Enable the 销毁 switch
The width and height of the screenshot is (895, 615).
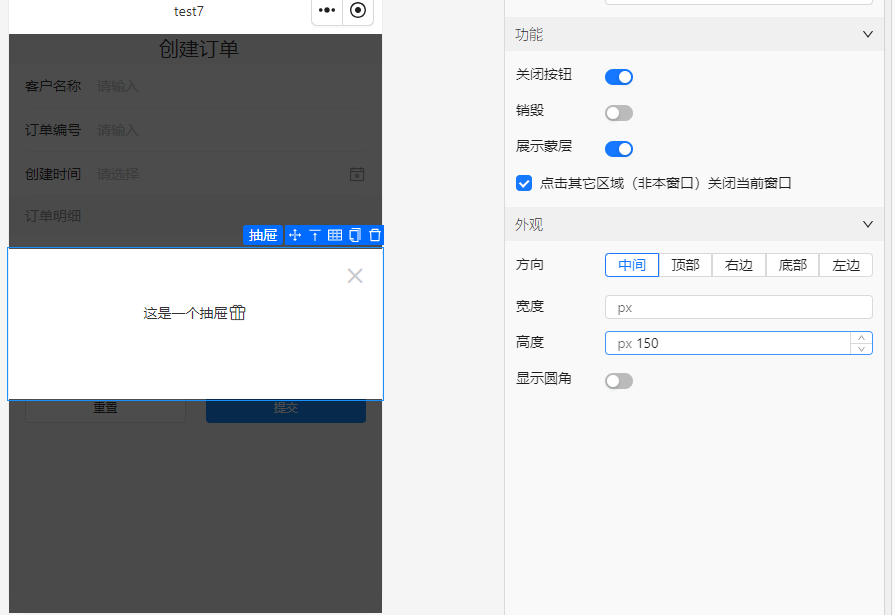pyautogui.click(x=619, y=112)
